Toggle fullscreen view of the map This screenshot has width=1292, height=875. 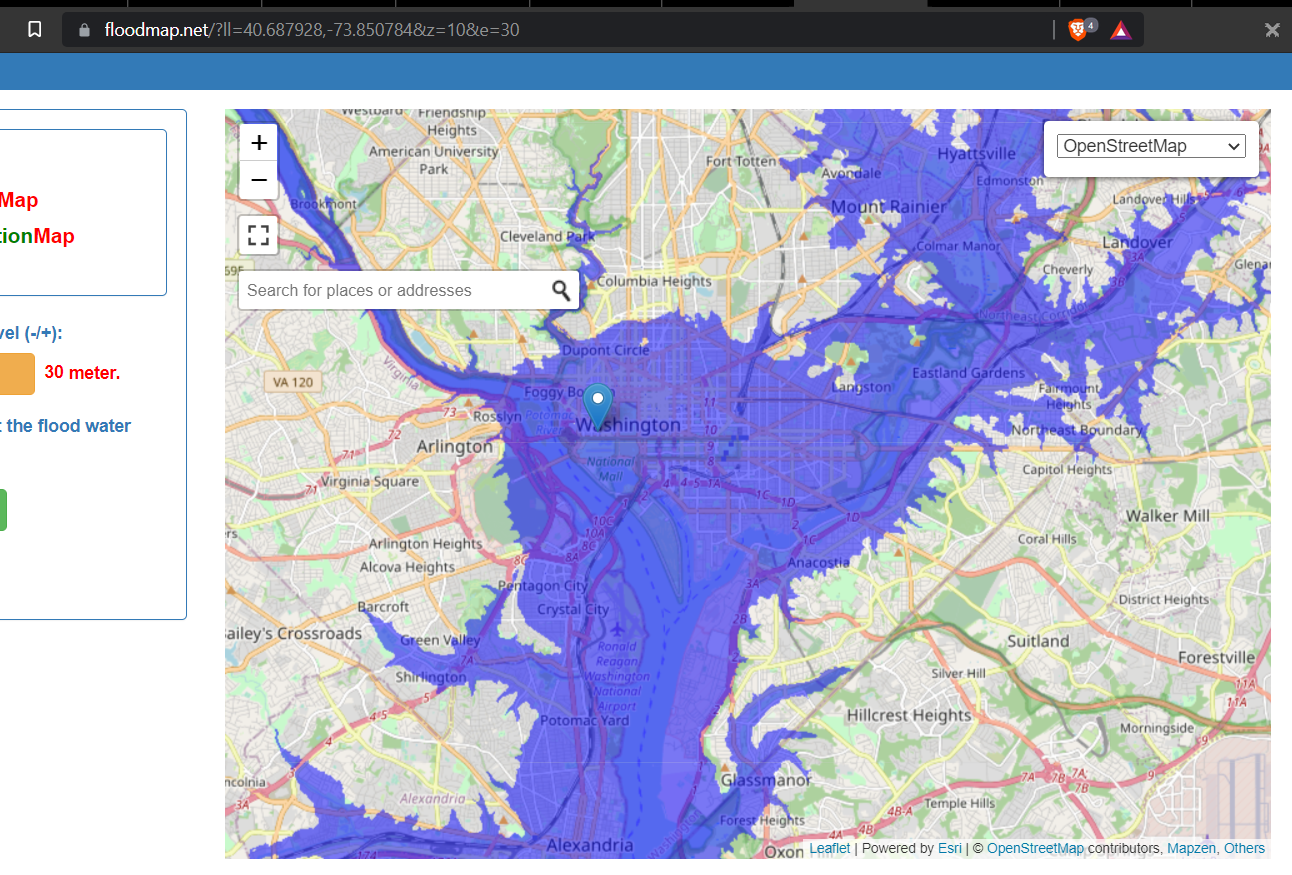click(258, 235)
